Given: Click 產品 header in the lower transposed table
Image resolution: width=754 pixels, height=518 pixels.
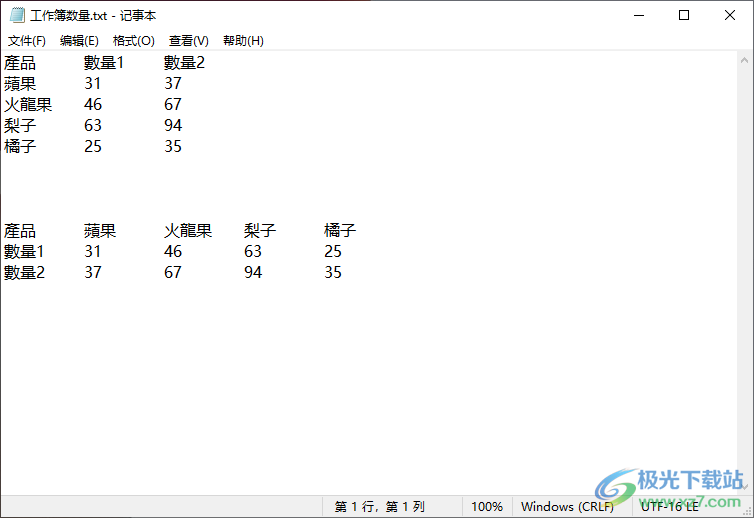Looking at the screenshot, I should (20, 231).
